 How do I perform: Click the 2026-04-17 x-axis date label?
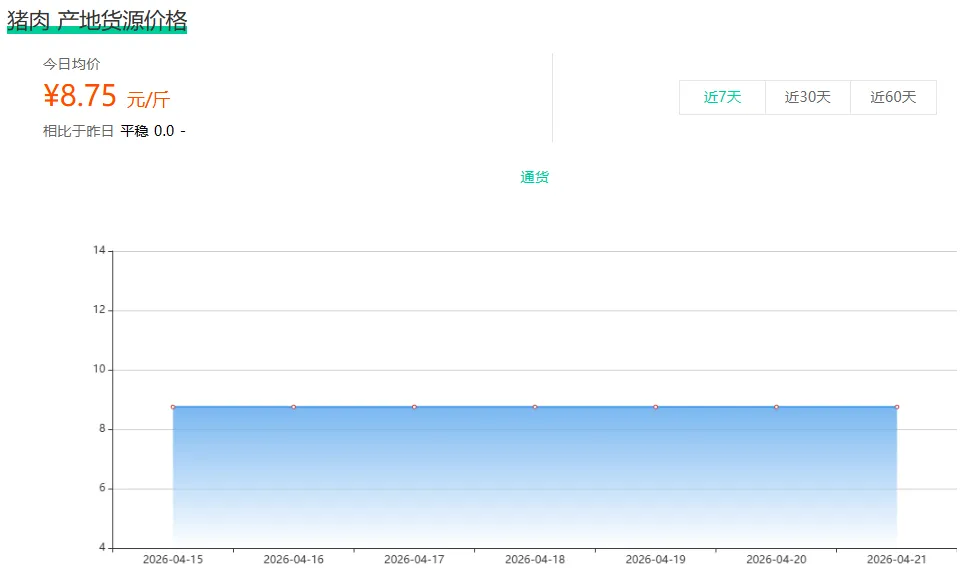pos(414,560)
